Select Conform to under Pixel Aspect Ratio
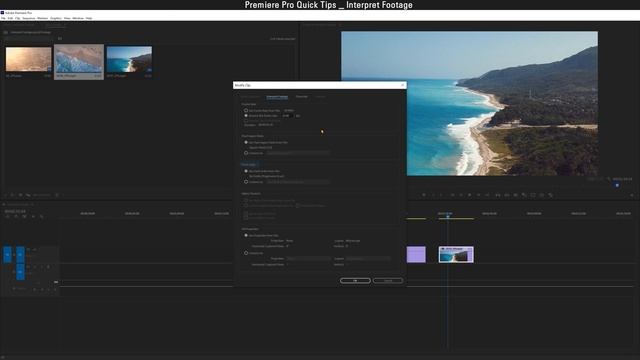The width and height of the screenshot is (640, 360). (x=246, y=153)
